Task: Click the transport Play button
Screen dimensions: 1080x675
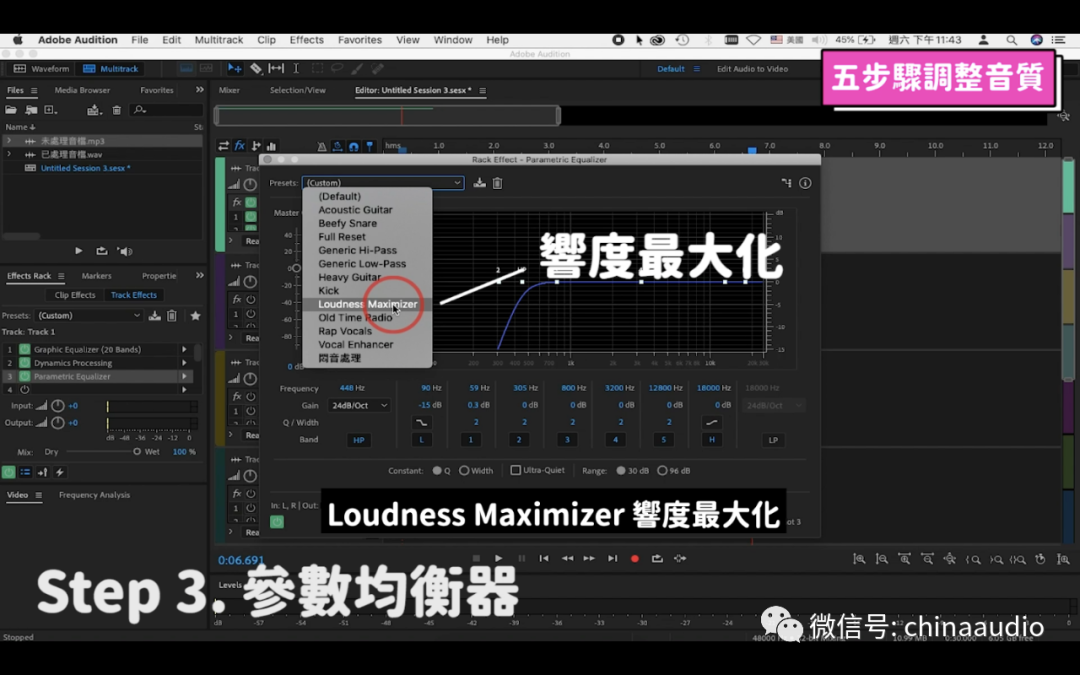Action: click(x=499, y=559)
